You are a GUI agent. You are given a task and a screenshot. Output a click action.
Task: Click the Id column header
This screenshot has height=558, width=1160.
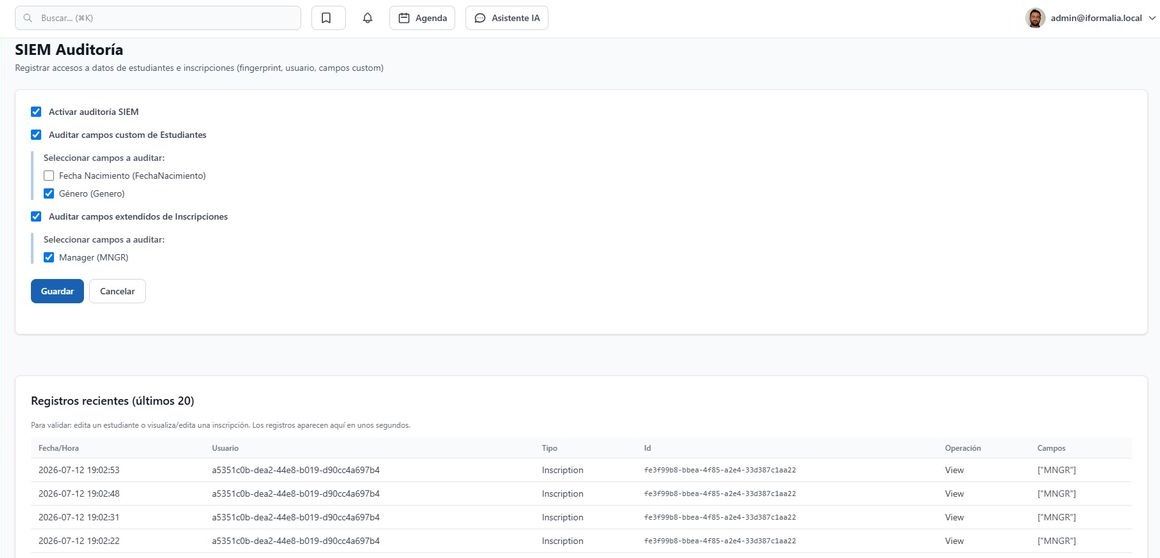coord(647,448)
